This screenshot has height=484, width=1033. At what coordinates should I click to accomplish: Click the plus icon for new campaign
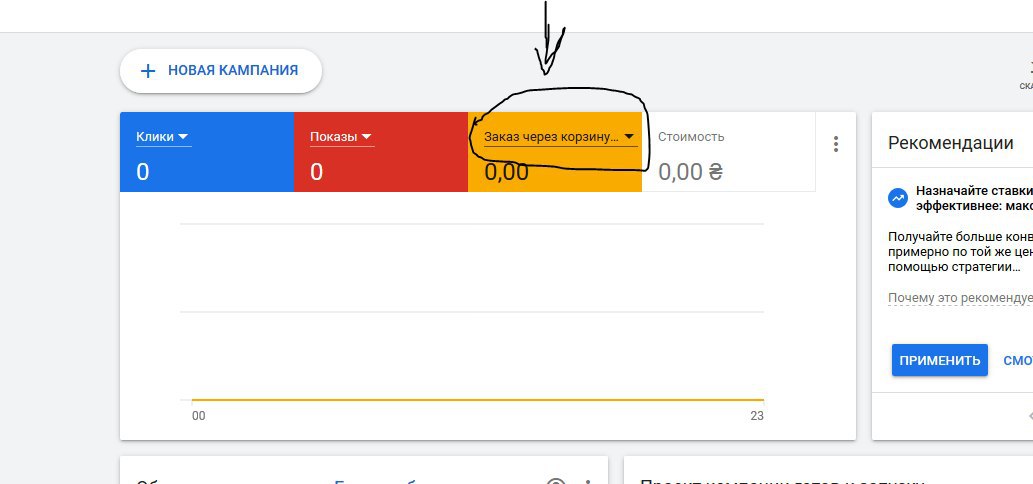coord(148,70)
